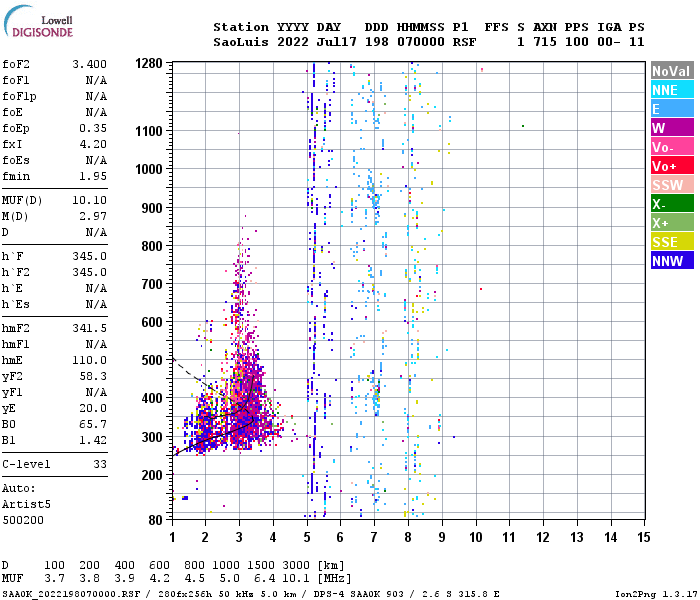Click the yF2 value 58.3

[x=93, y=376]
